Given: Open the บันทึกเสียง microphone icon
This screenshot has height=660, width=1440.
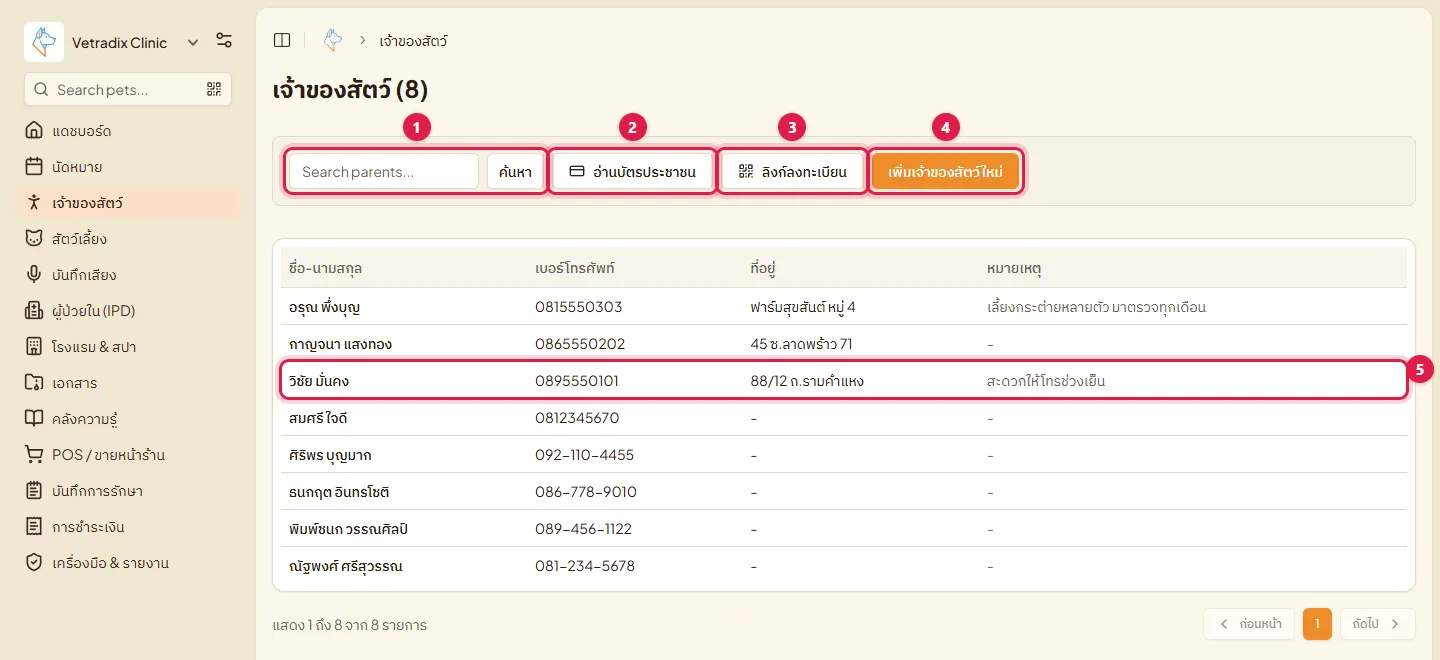Looking at the screenshot, I should tap(34, 275).
